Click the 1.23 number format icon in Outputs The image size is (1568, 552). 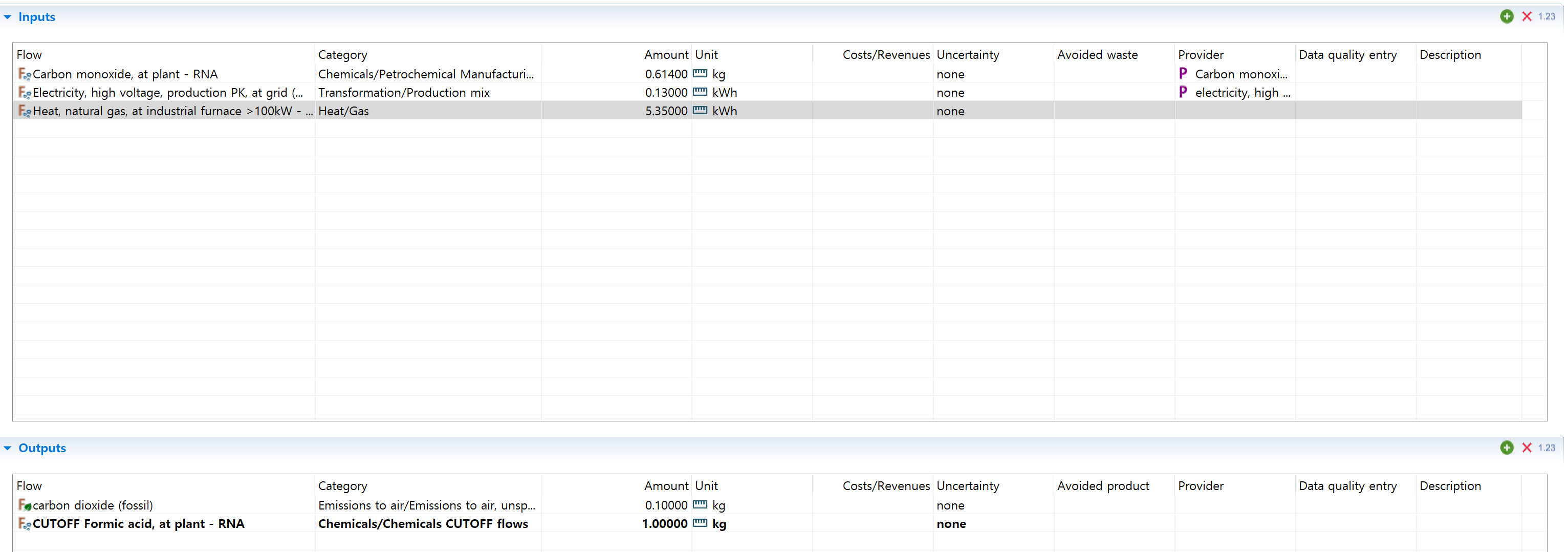(1546, 448)
